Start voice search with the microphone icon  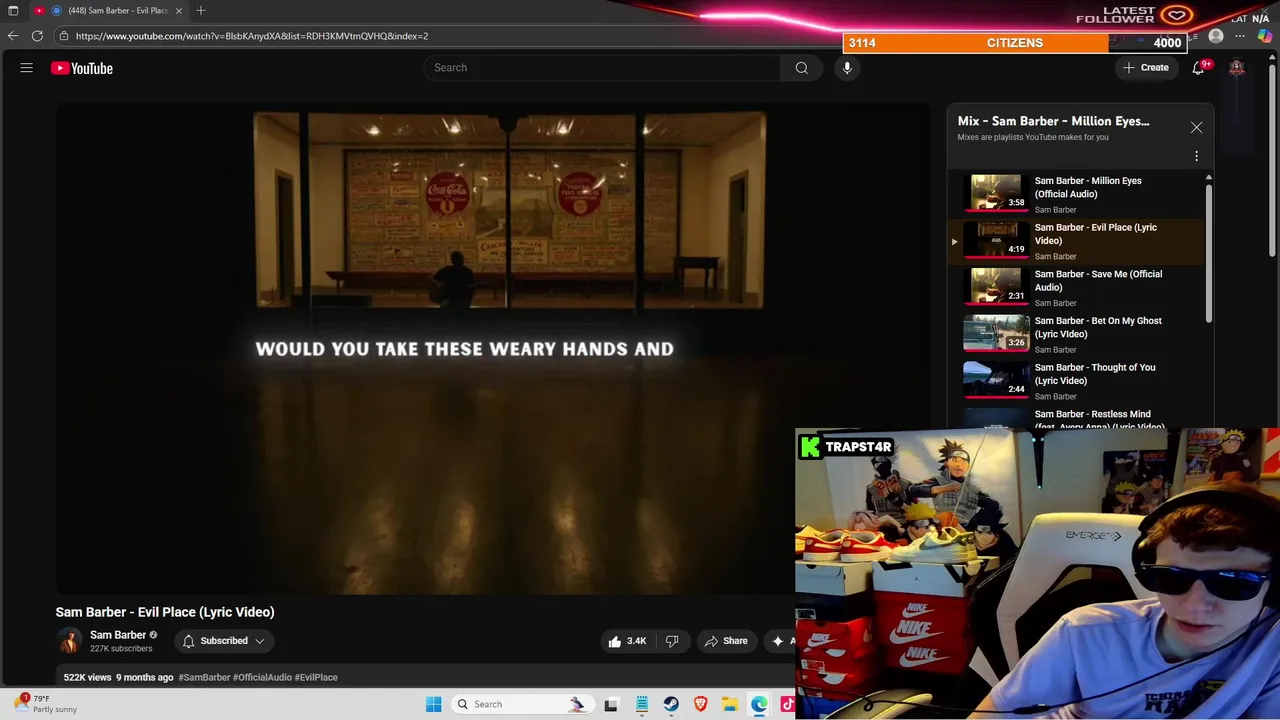pos(847,68)
